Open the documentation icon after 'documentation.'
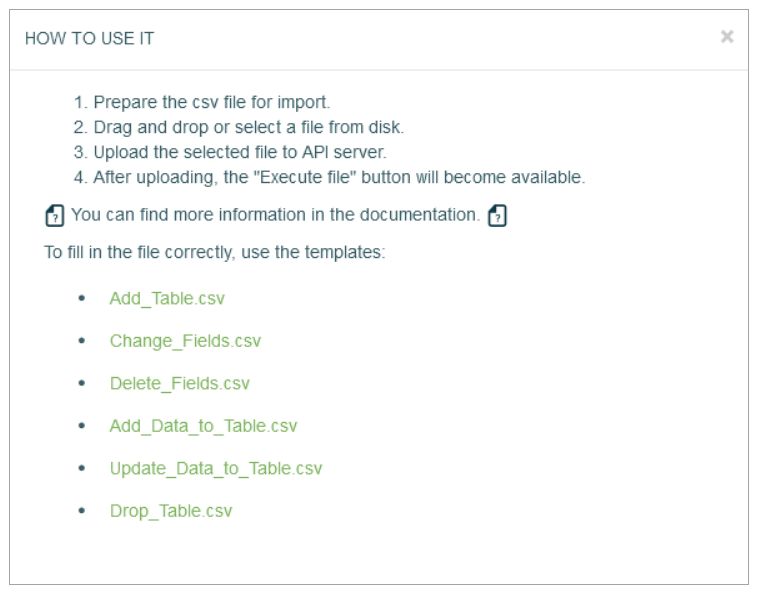The image size is (759, 595). coord(497,215)
